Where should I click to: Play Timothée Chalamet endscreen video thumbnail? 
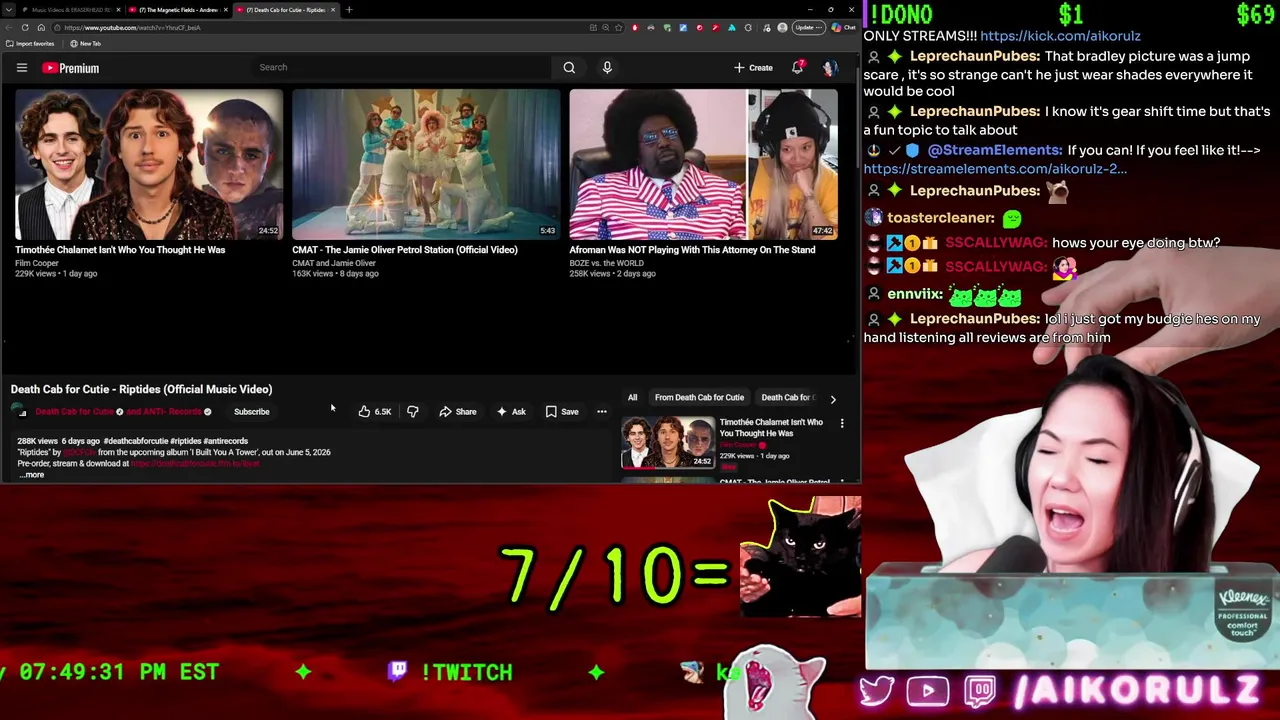pyautogui.click(x=149, y=165)
